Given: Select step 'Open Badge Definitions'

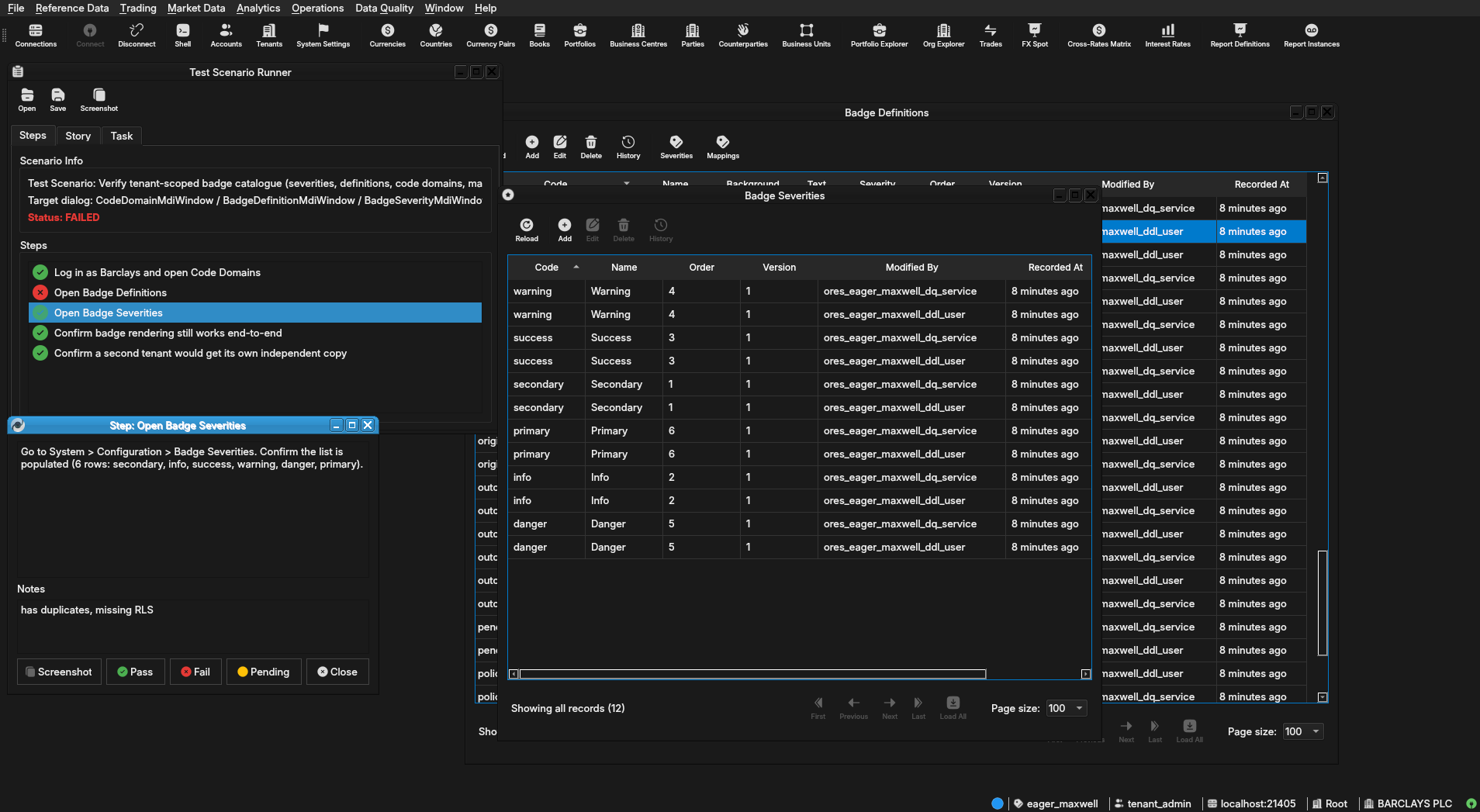Looking at the screenshot, I should coord(255,292).
